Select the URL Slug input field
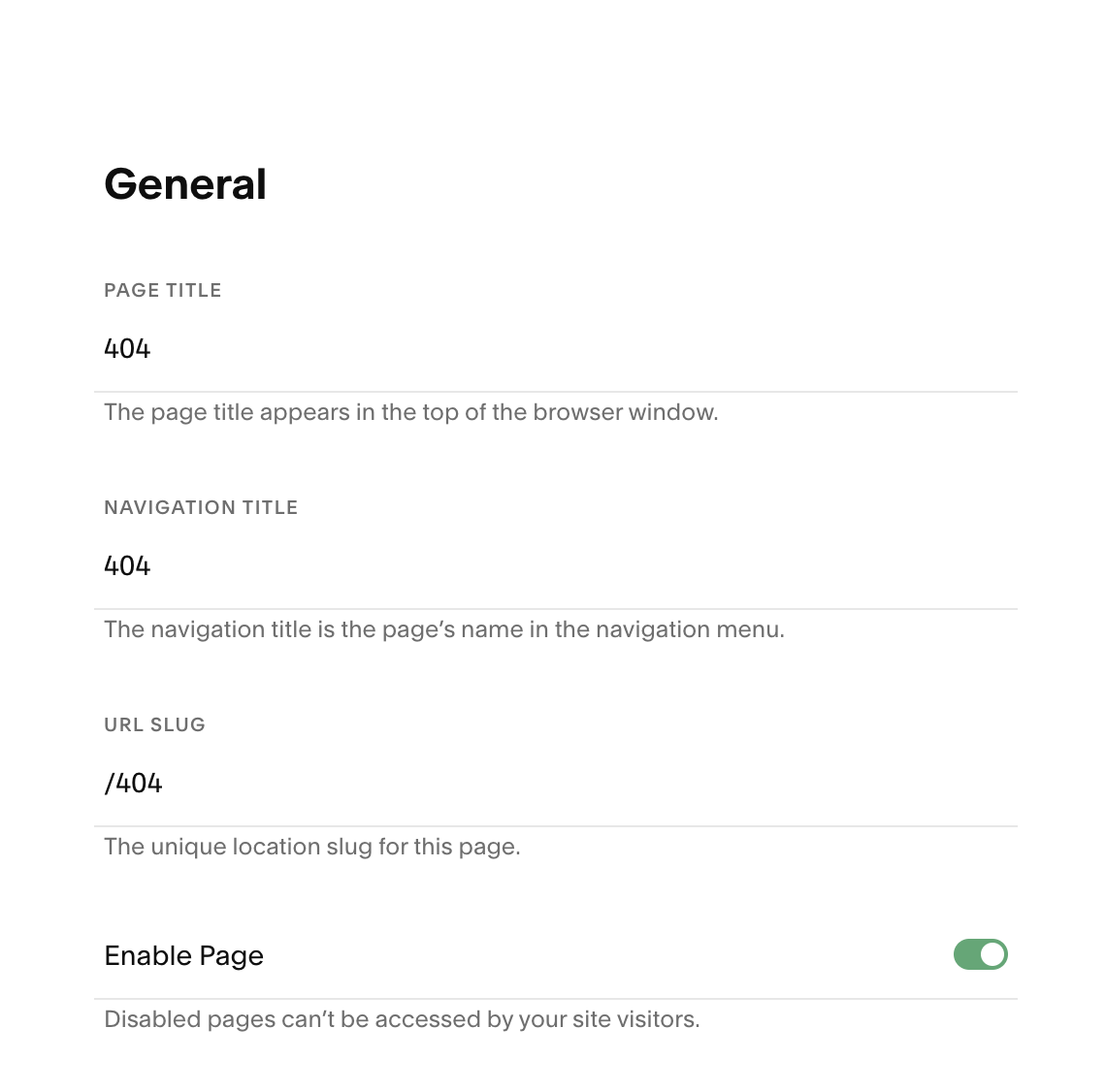This screenshot has height=1092, width=1106. click(556, 784)
